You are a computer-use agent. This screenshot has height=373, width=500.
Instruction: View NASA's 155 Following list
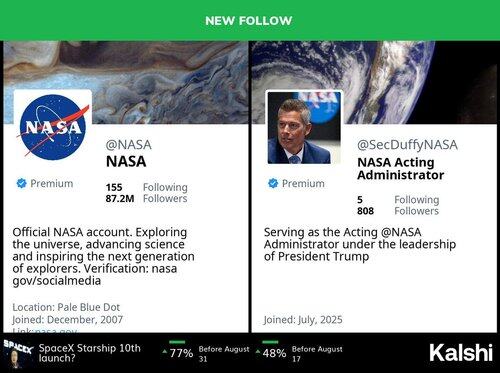147,187
